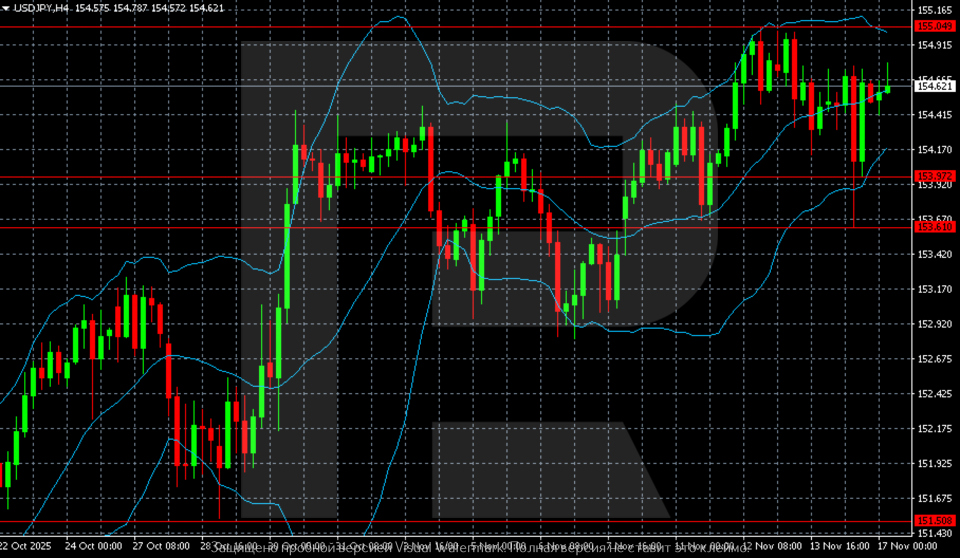Viewport: 960px width, 558px height.
Task: Click the 152.920 price scale value
Action: [x=933, y=324]
